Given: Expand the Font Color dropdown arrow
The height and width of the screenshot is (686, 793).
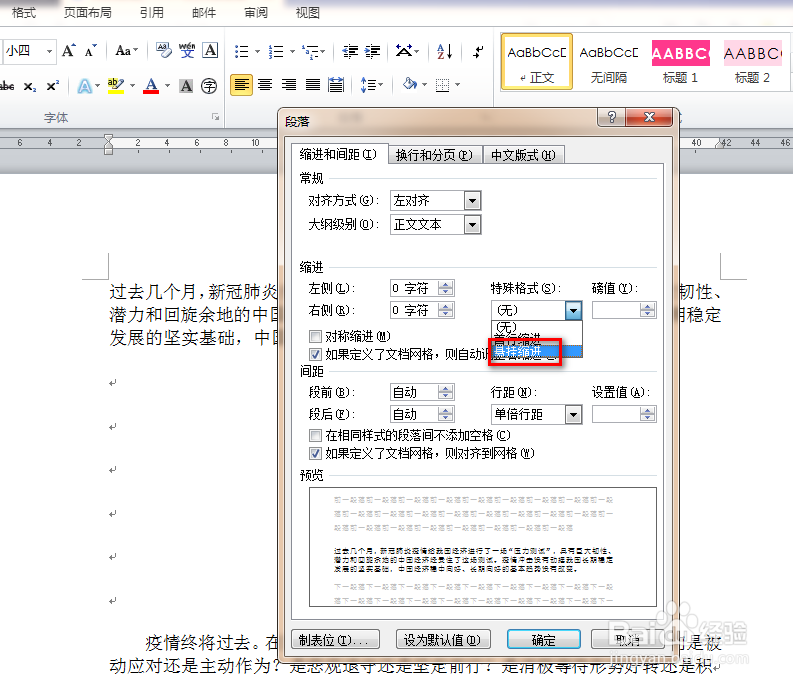Looking at the screenshot, I should pos(167,86).
